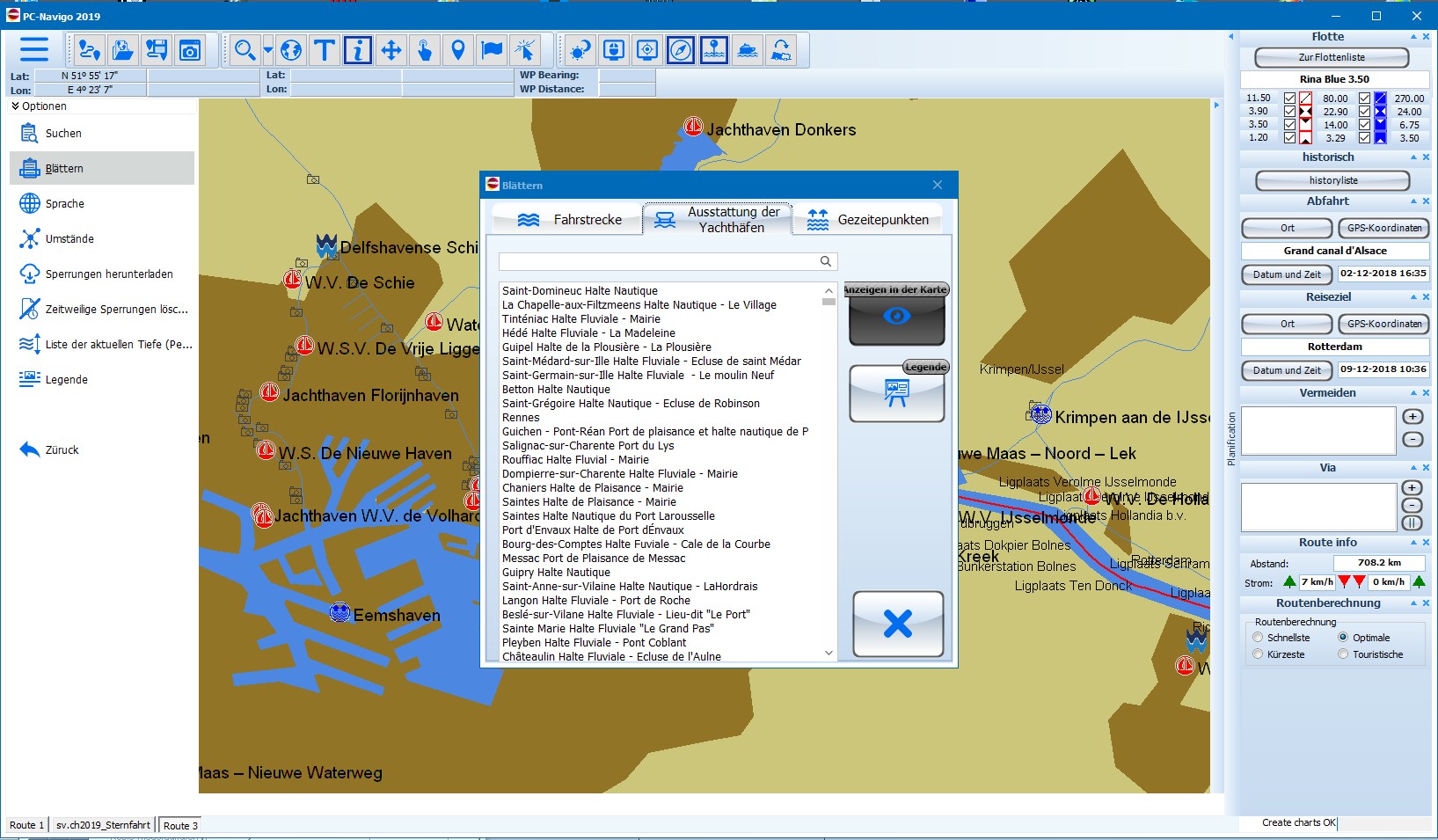Click the camera screenshot toolbar icon
Screen dimensions: 1438x840
[190, 51]
